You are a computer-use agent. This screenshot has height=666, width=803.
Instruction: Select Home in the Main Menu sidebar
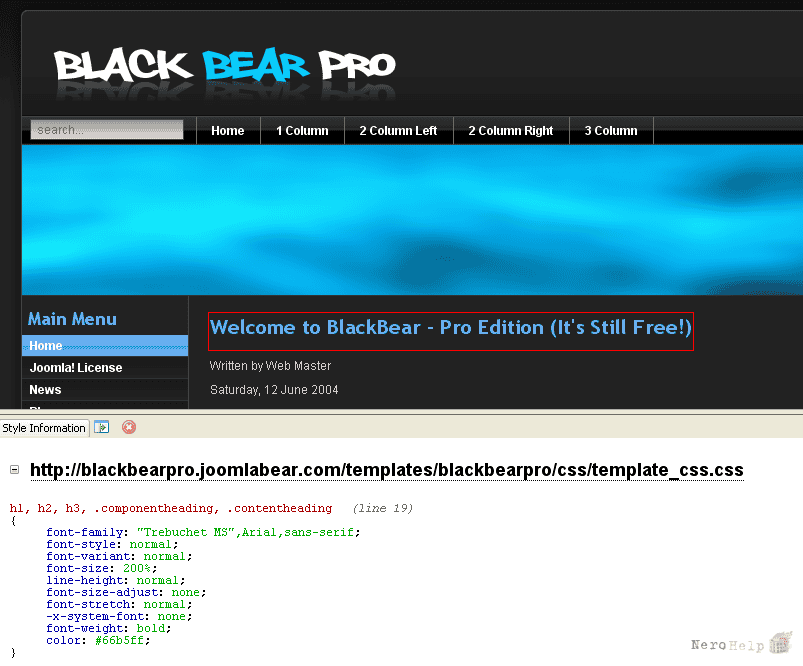[x=105, y=346]
